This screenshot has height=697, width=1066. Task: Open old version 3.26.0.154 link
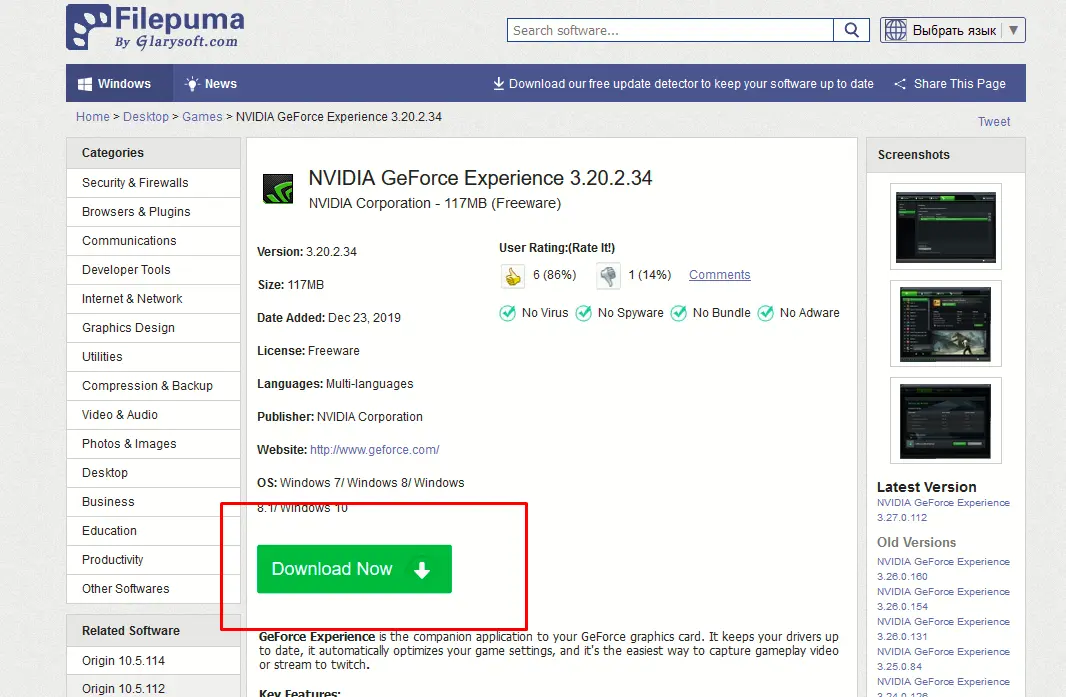943,599
